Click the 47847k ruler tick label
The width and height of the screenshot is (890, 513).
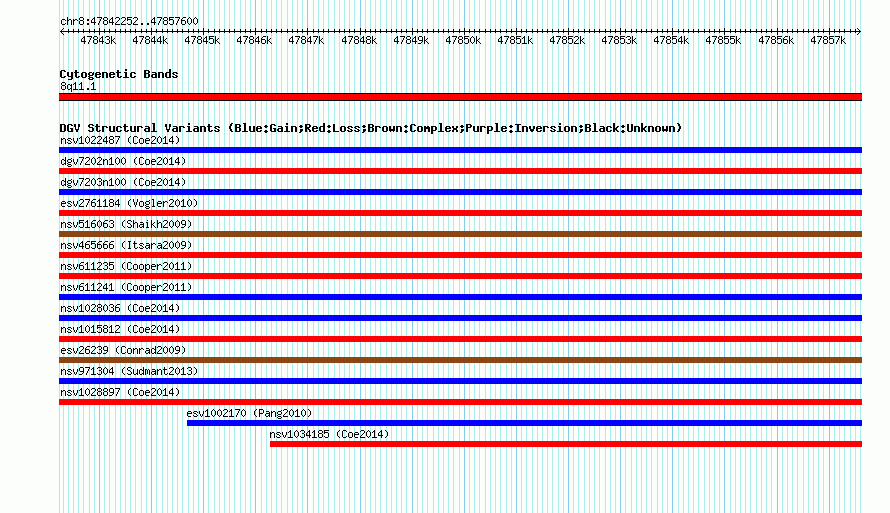(307, 40)
